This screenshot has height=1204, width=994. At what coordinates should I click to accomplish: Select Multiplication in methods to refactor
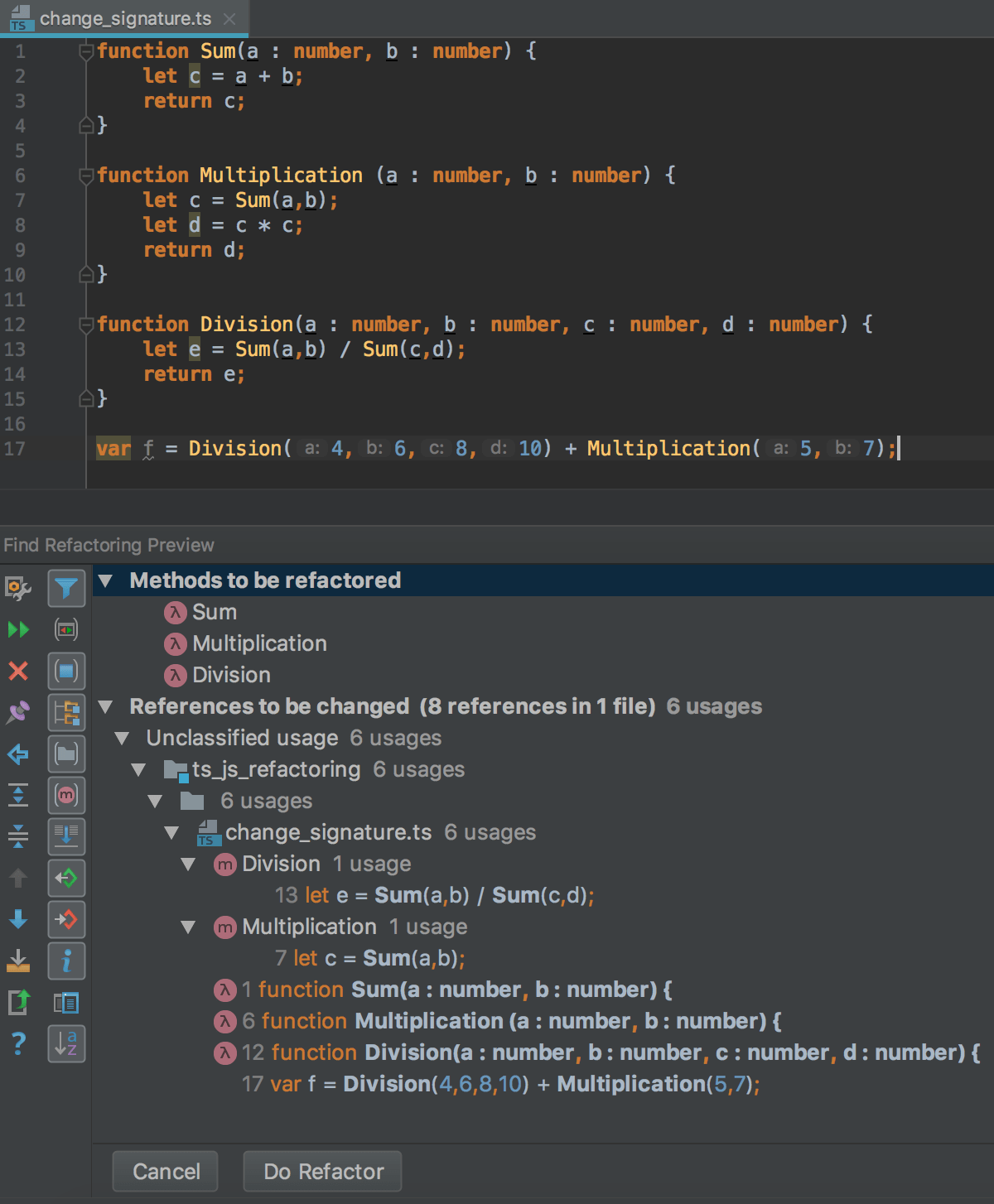pyautogui.click(x=259, y=643)
